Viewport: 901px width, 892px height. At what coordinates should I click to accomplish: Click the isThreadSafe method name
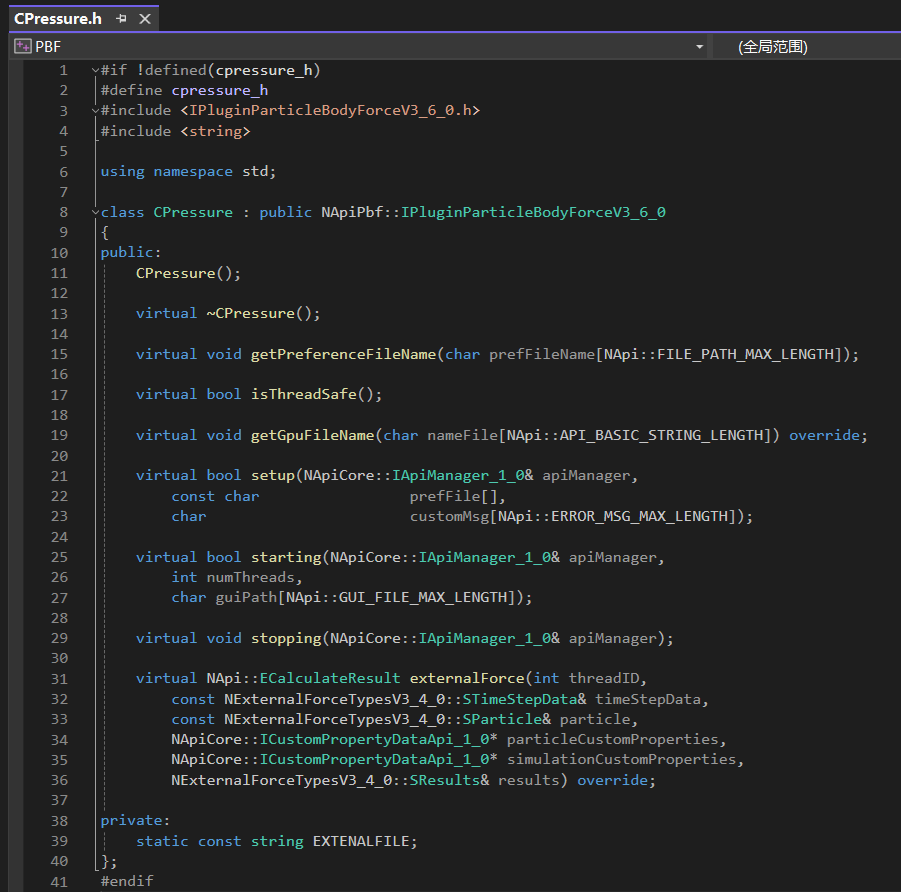click(x=303, y=394)
